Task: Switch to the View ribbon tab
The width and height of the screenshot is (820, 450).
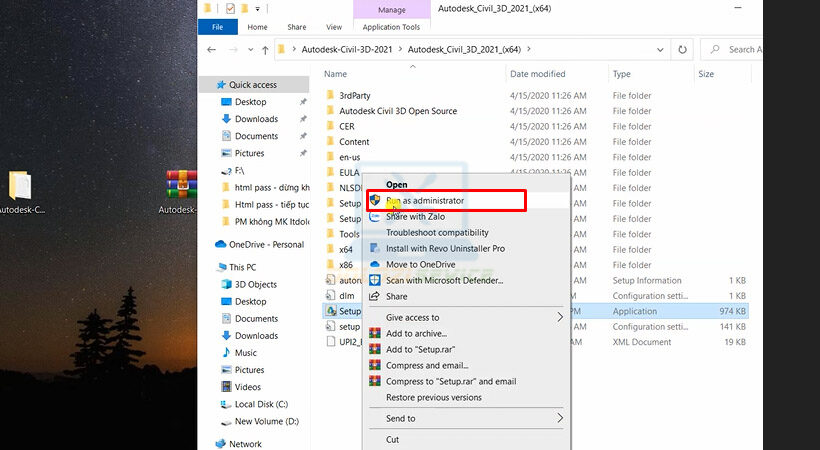Action: click(x=333, y=27)
